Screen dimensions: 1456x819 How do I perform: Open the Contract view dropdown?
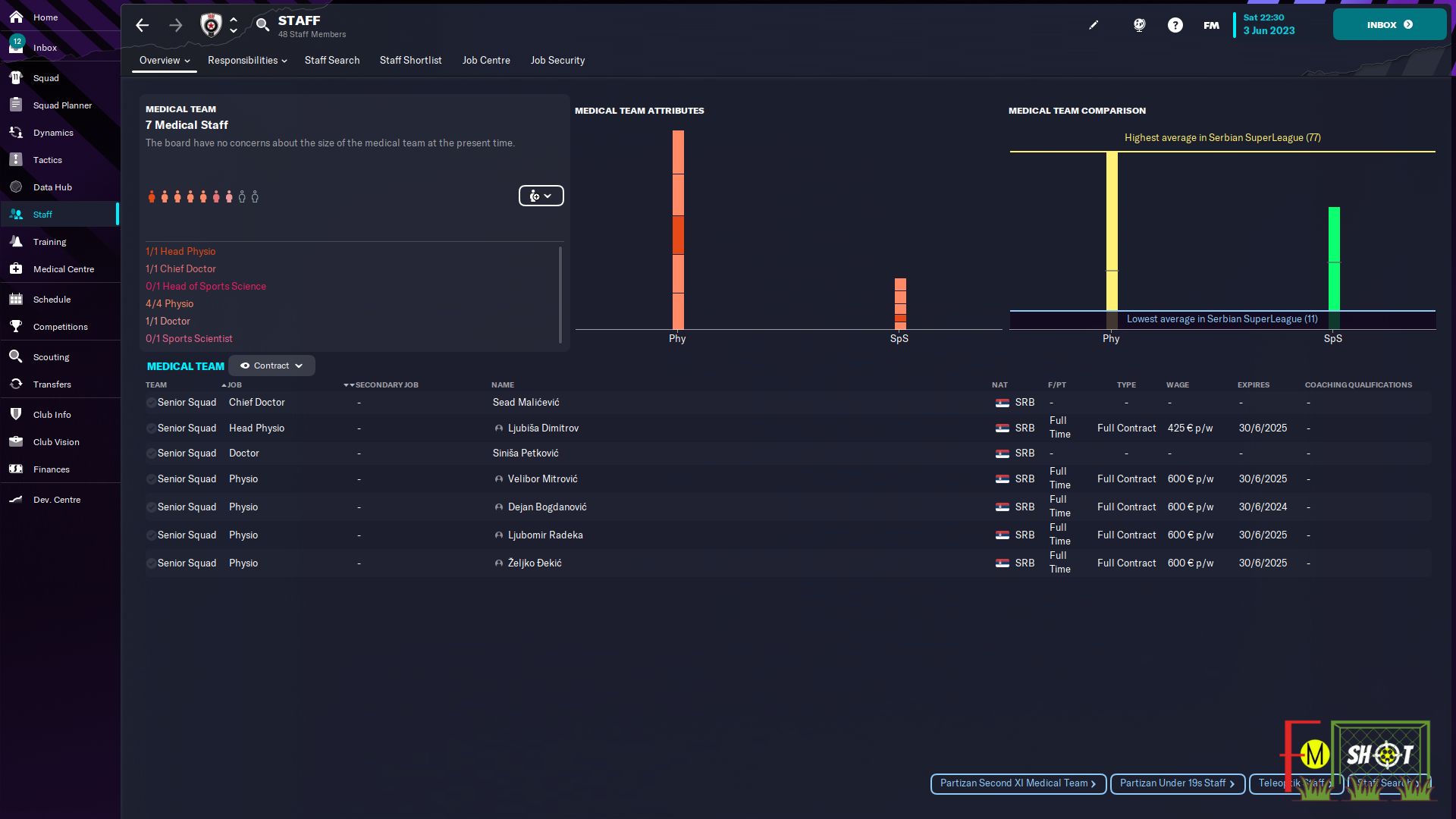(271, 366)
